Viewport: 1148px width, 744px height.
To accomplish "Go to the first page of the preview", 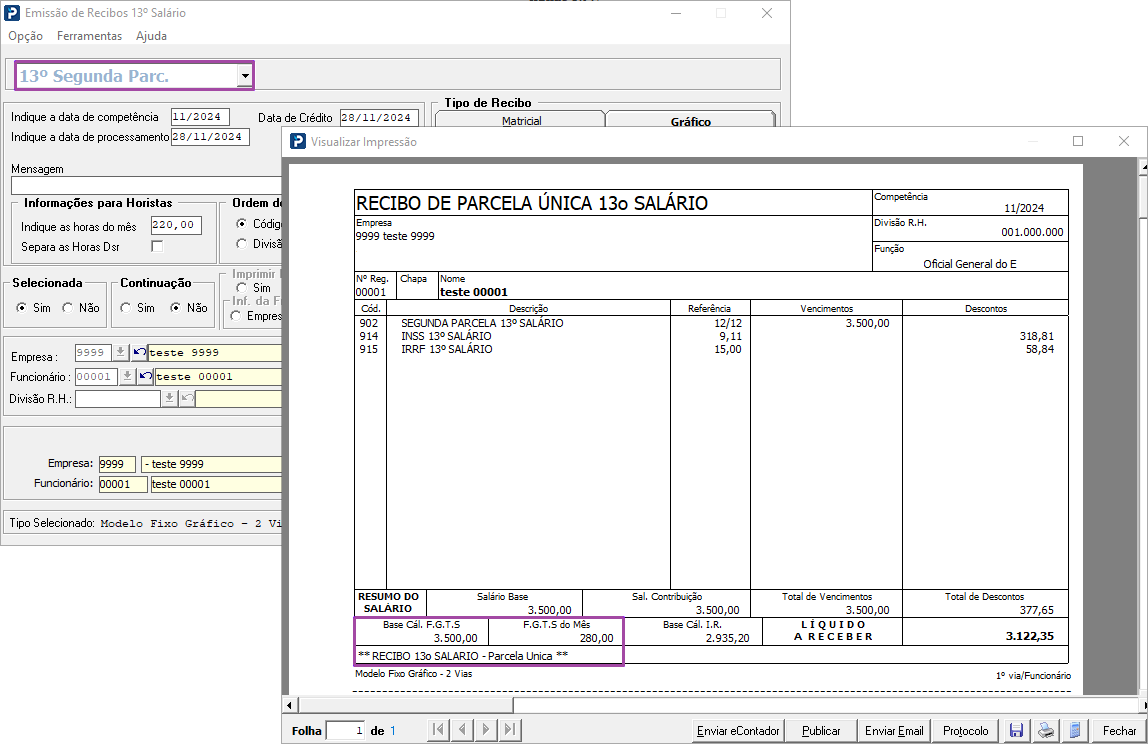I will click(x=438, y=729).
